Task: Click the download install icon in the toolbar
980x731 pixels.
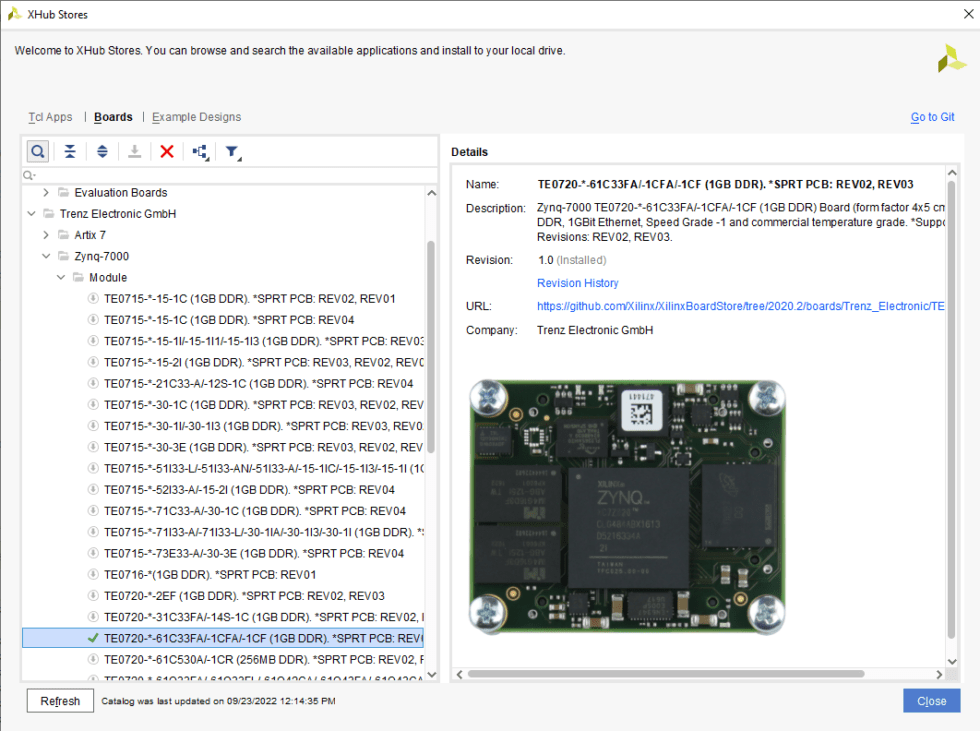Action: (135, 150)
